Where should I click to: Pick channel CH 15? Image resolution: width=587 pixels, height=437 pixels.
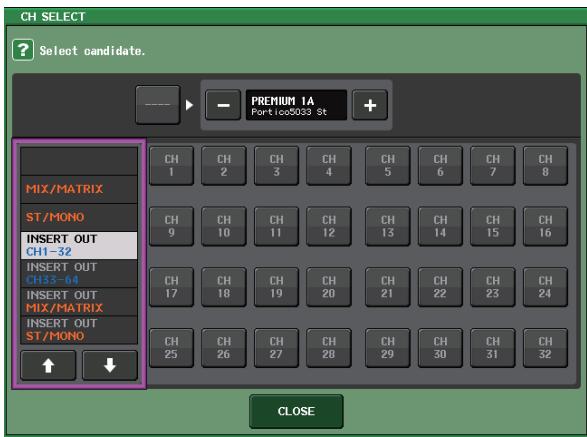(493, 226)
